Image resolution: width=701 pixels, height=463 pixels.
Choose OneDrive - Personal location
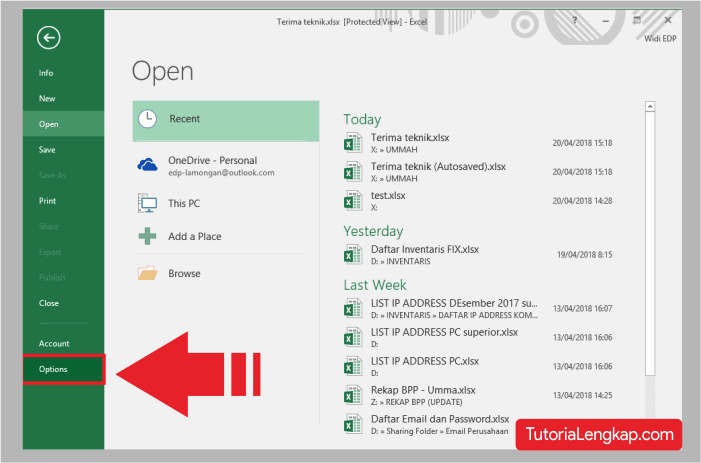coord(226,166)
